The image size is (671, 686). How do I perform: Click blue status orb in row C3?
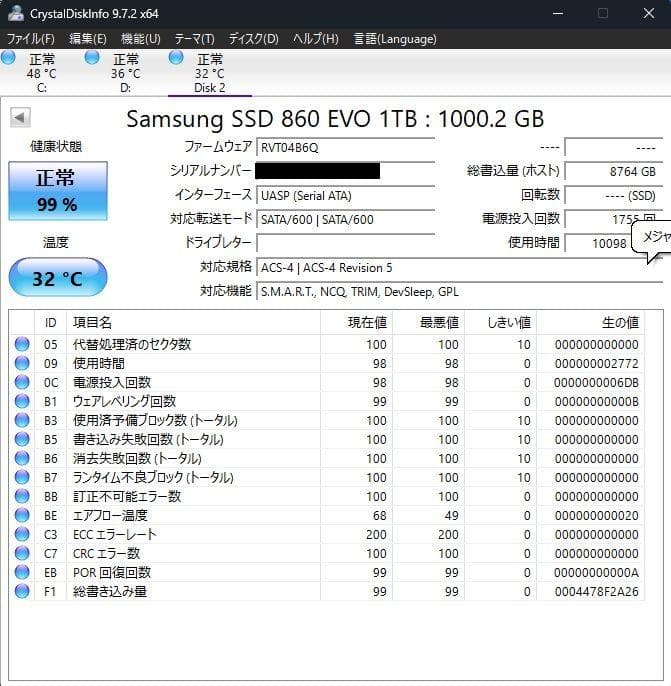tap(22, 535)
